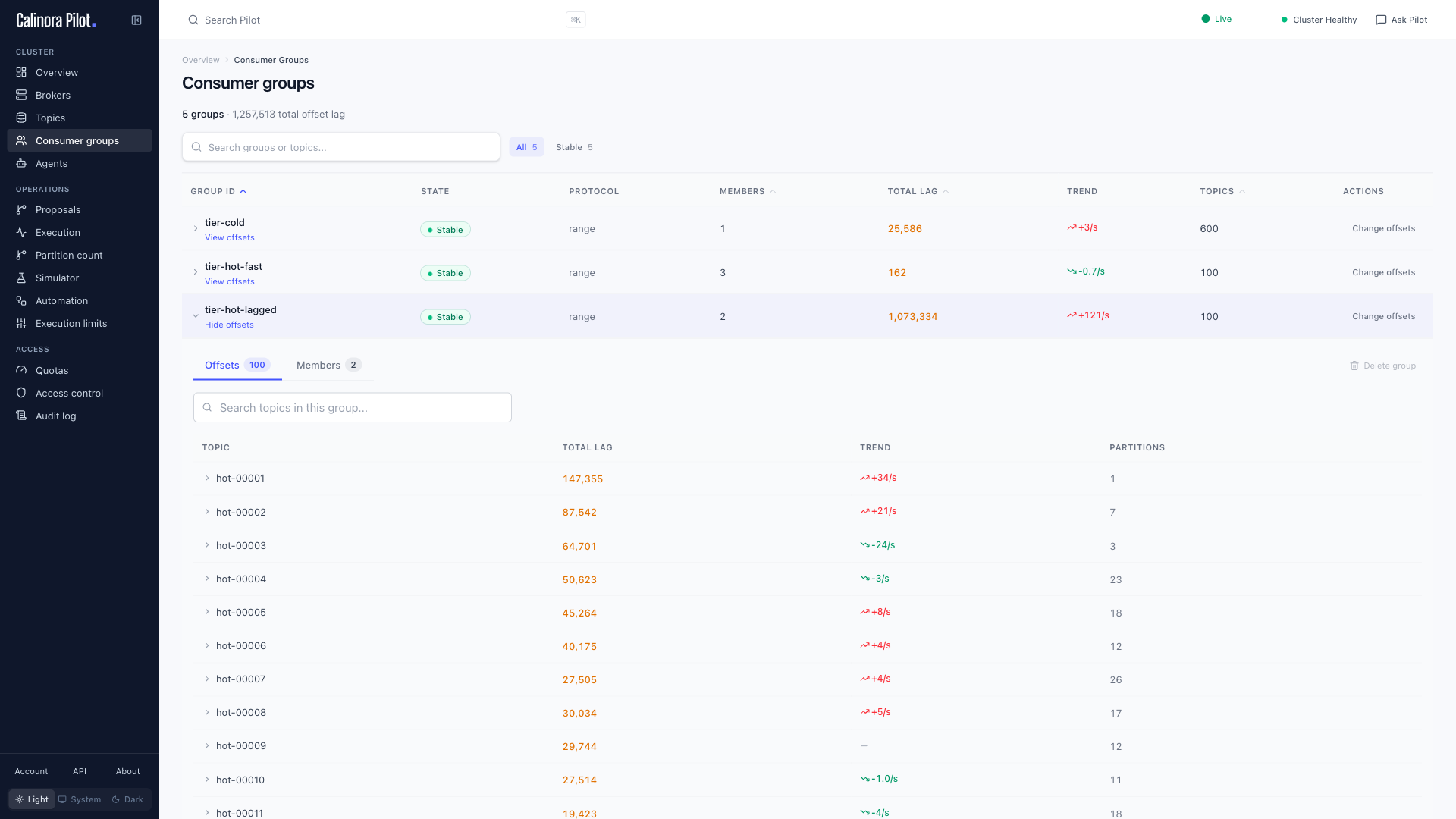Select the Offsets tab
The width and height of the screenshot is (1456, 819).
tap(237, 365)
